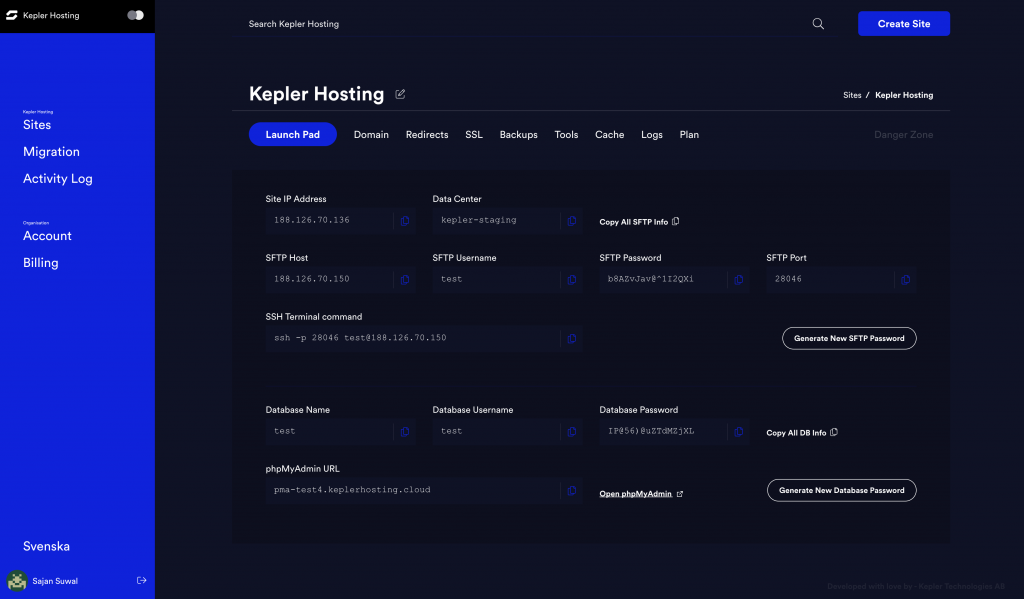Image resolution: width=1024 pixels, height=599 pixels.
Task: Copy the Database Username value
Action: pos(572,432)
